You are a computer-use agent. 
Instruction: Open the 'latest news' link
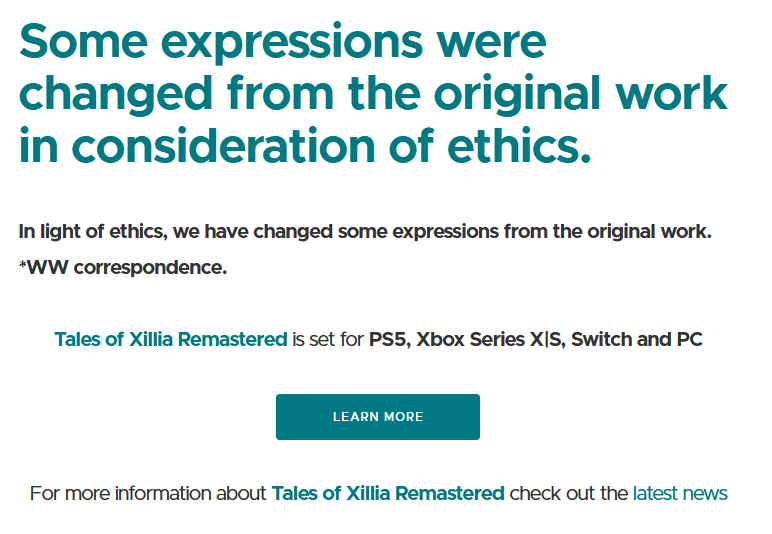680,493
